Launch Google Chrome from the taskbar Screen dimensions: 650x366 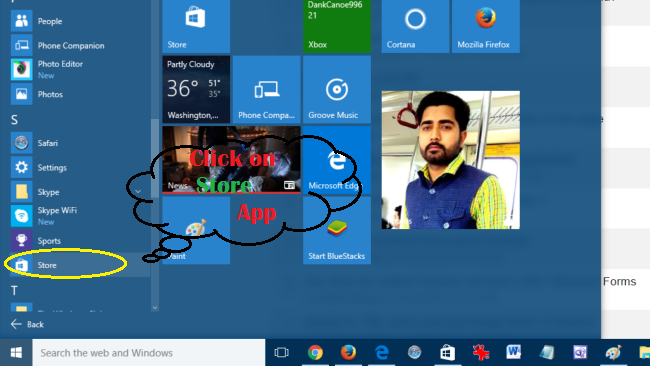315,353
